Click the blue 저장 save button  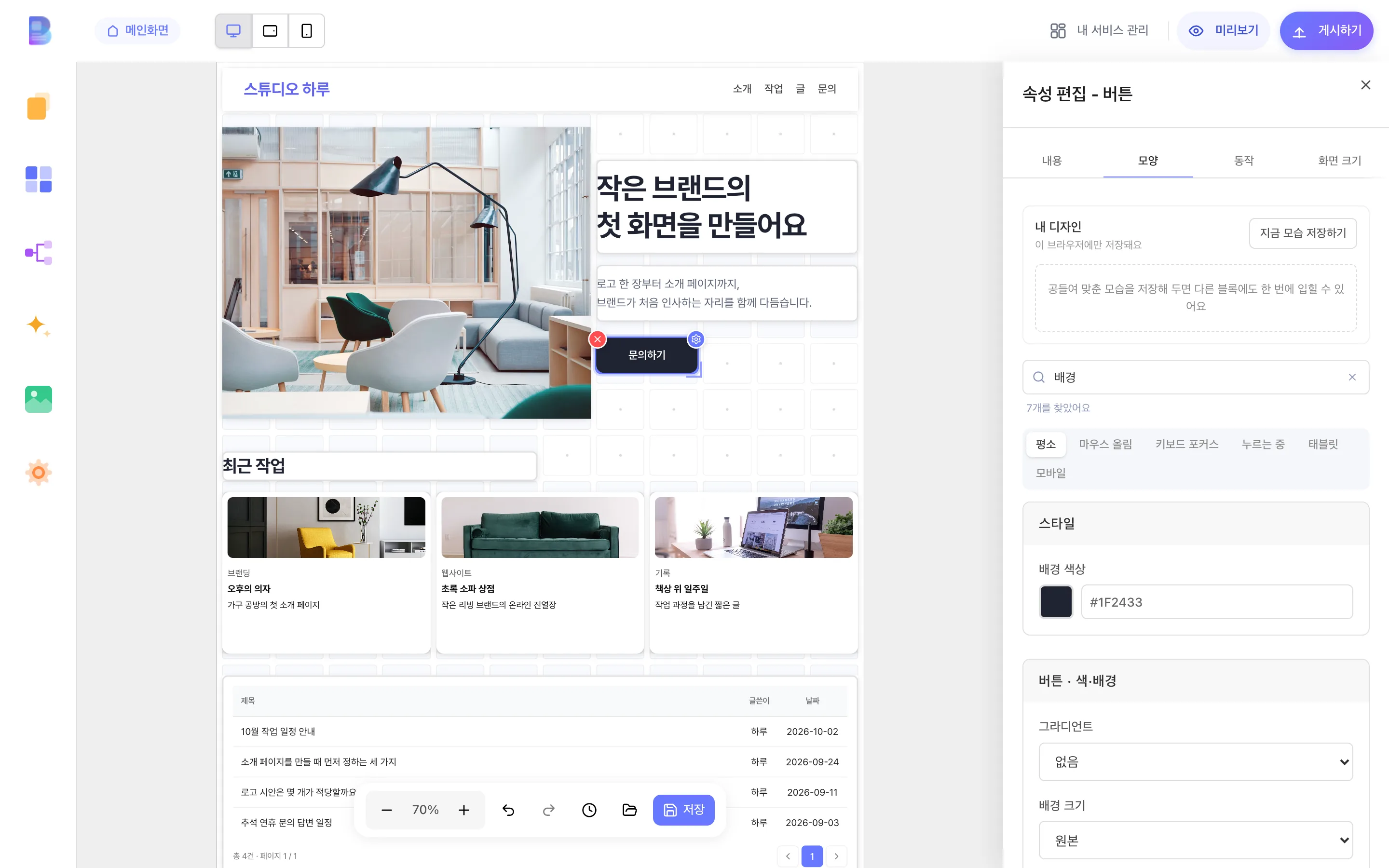click(683, 810)
